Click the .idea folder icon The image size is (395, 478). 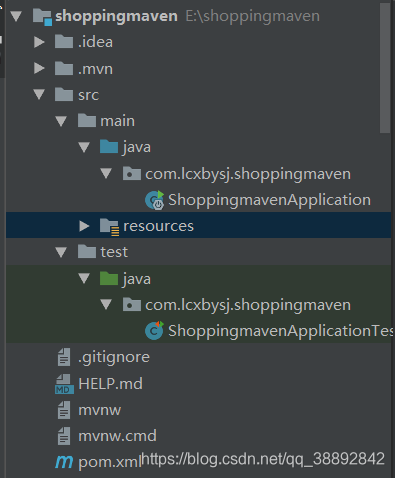[x=64, y=42]
